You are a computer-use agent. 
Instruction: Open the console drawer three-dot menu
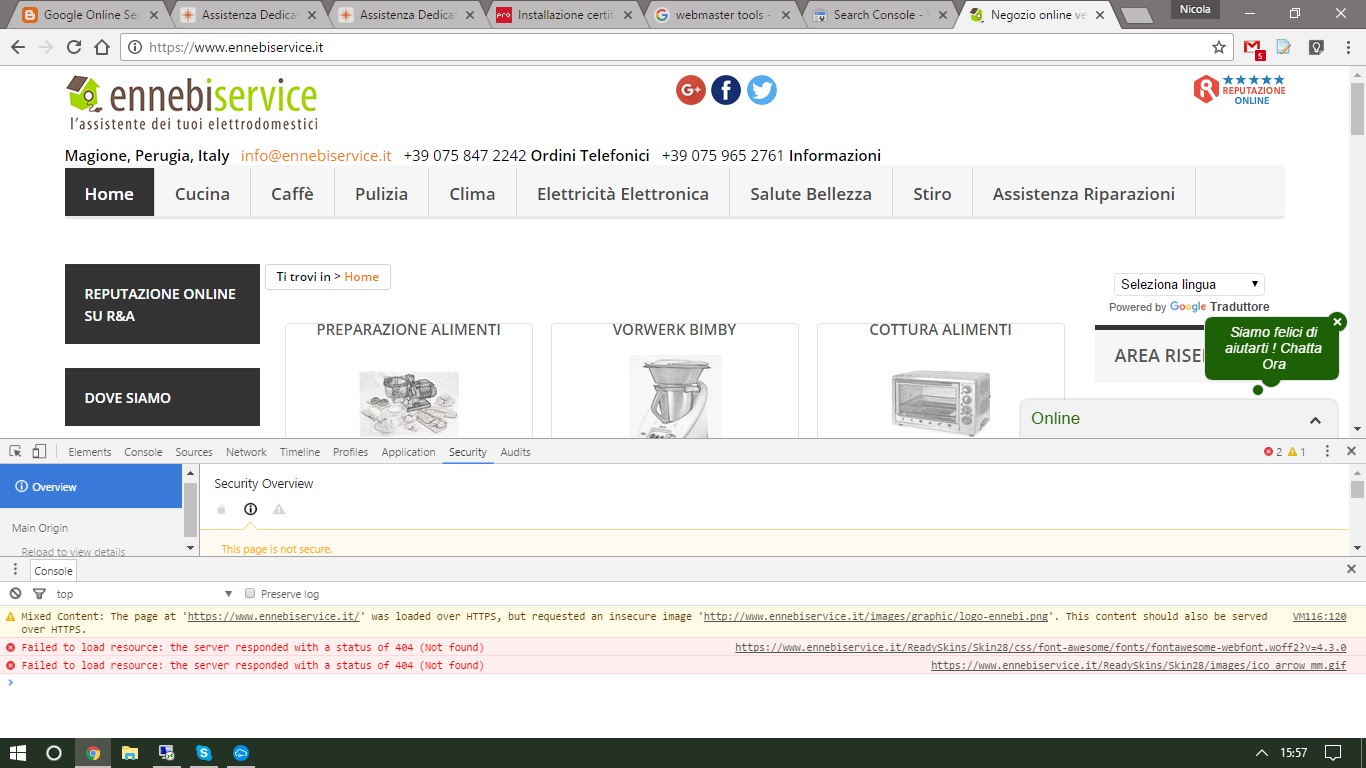15,570
